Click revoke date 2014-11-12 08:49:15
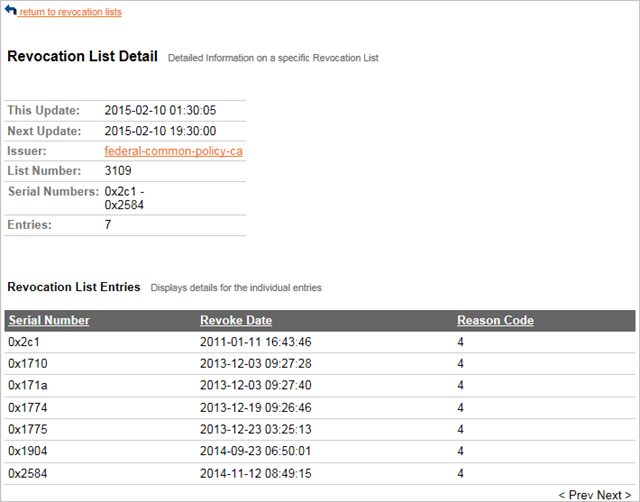This screenshot has width=640, height=502. (255, 474)
